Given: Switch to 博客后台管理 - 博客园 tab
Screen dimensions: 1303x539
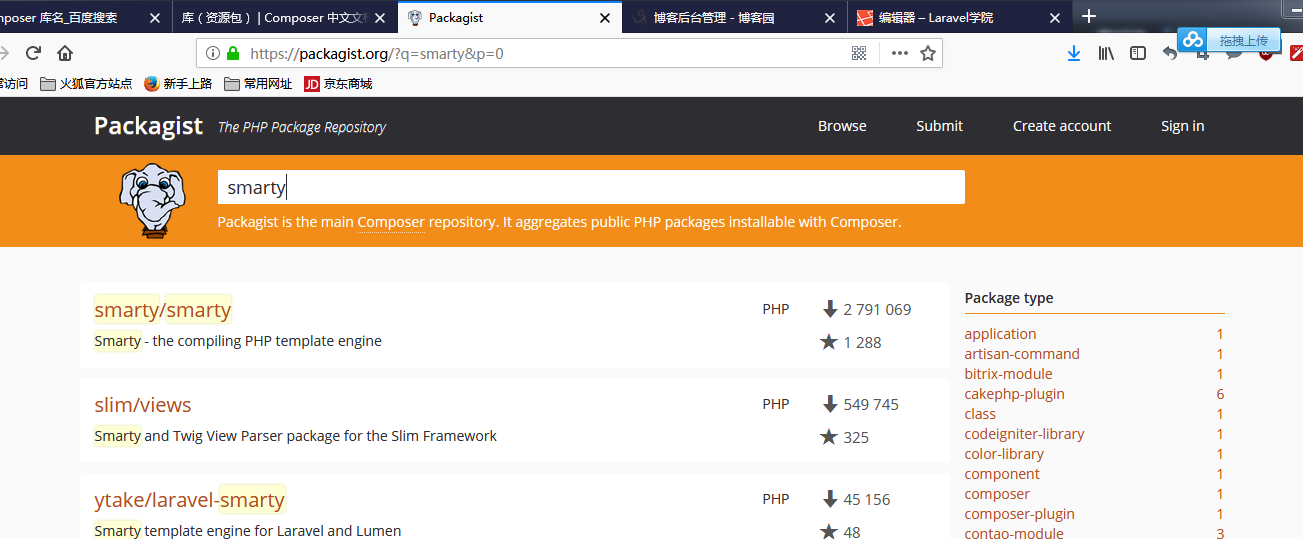Looking at the screenshot, I should click(x=735, y=17).
